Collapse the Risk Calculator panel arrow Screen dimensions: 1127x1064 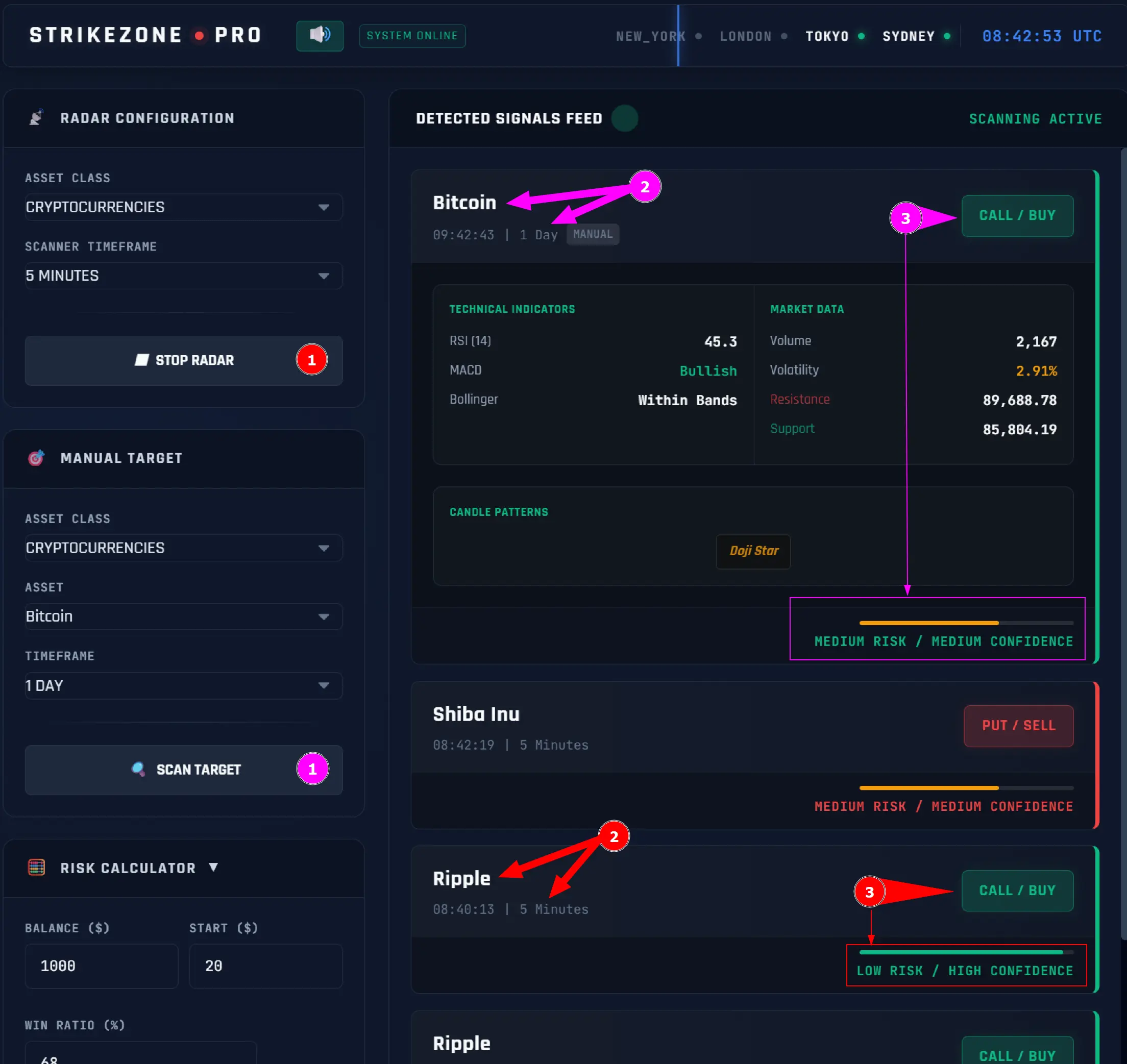coord(213,867)
